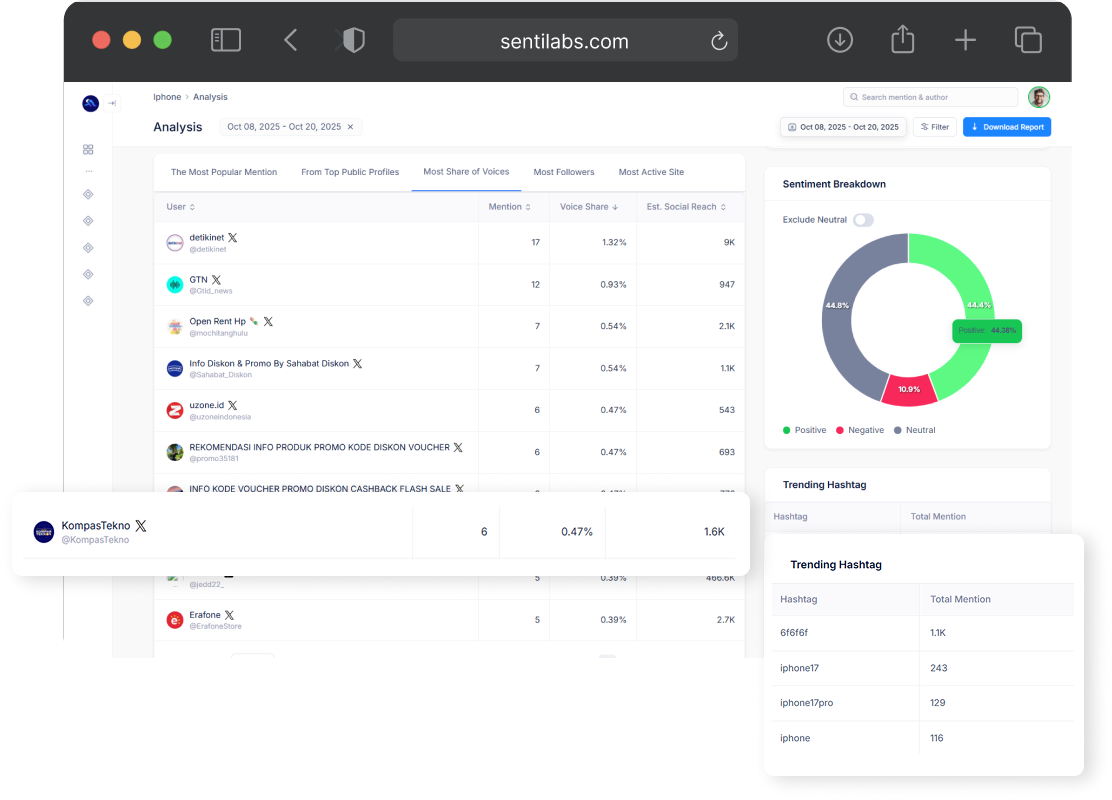Click the browser share icon
Image resolution: width=1112 pixels, height=800 pixels.
coord(902,40)
